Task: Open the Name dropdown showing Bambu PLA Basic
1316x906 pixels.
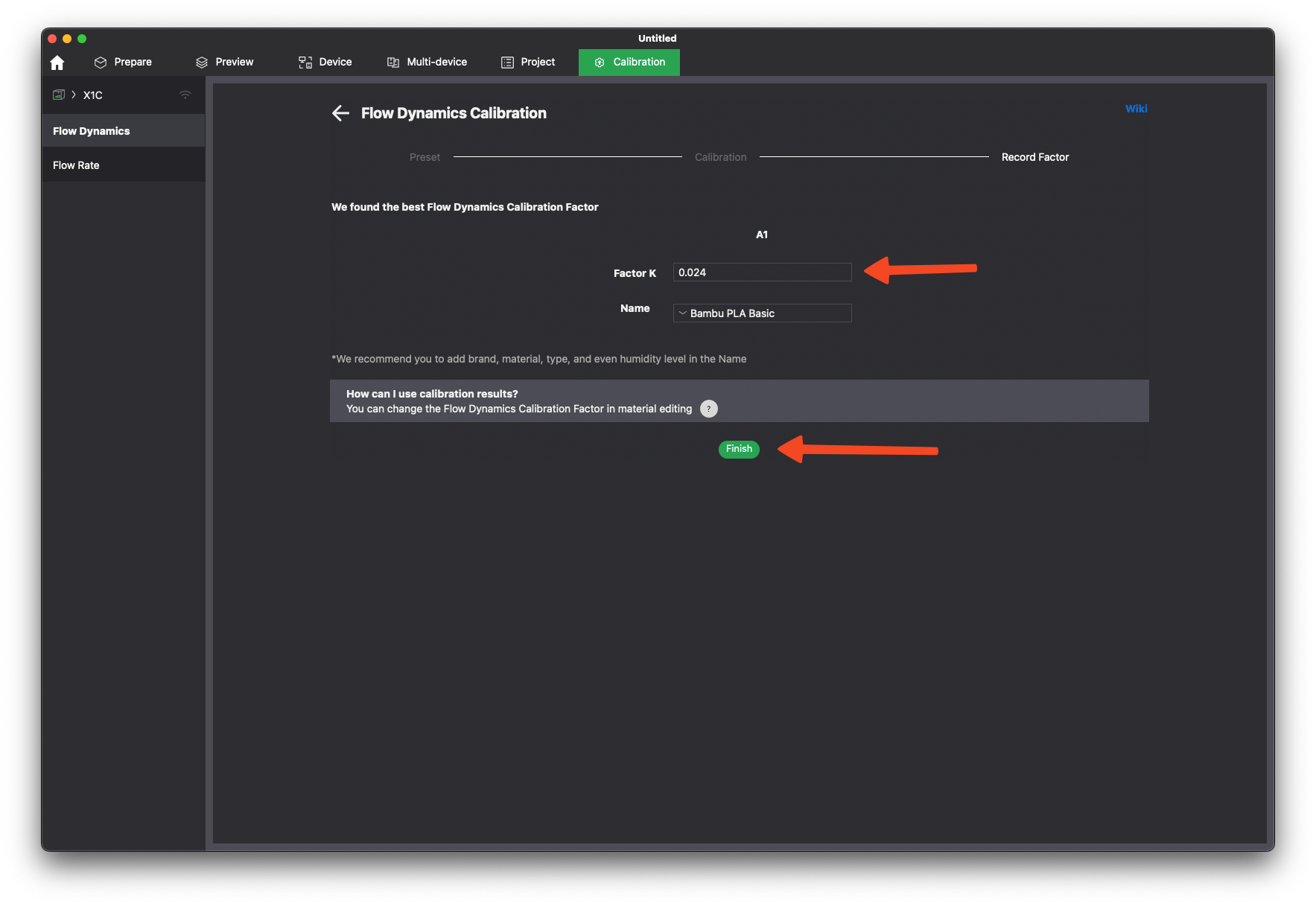Action: (x=762, y=313)
